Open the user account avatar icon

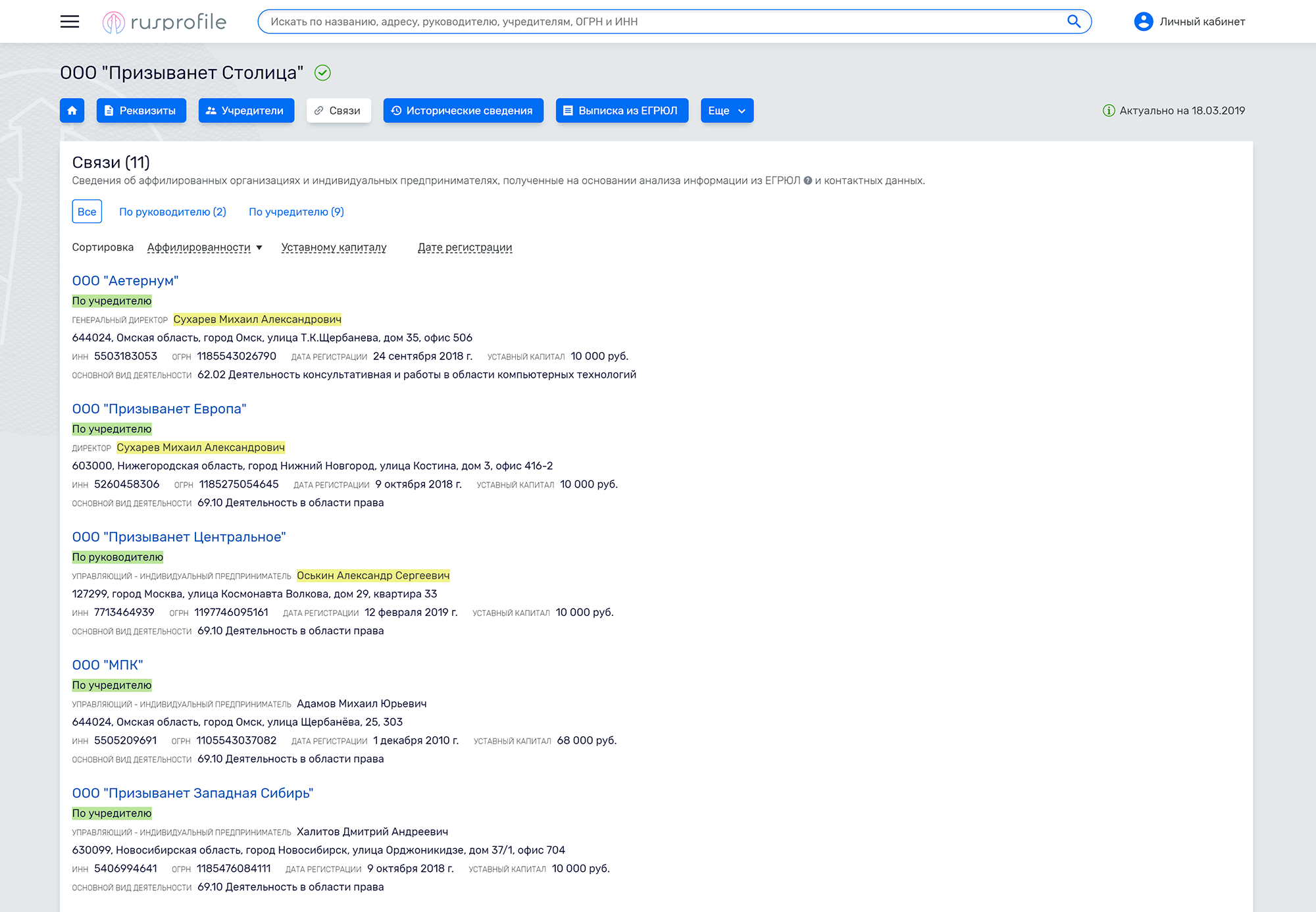point(1144,22)
